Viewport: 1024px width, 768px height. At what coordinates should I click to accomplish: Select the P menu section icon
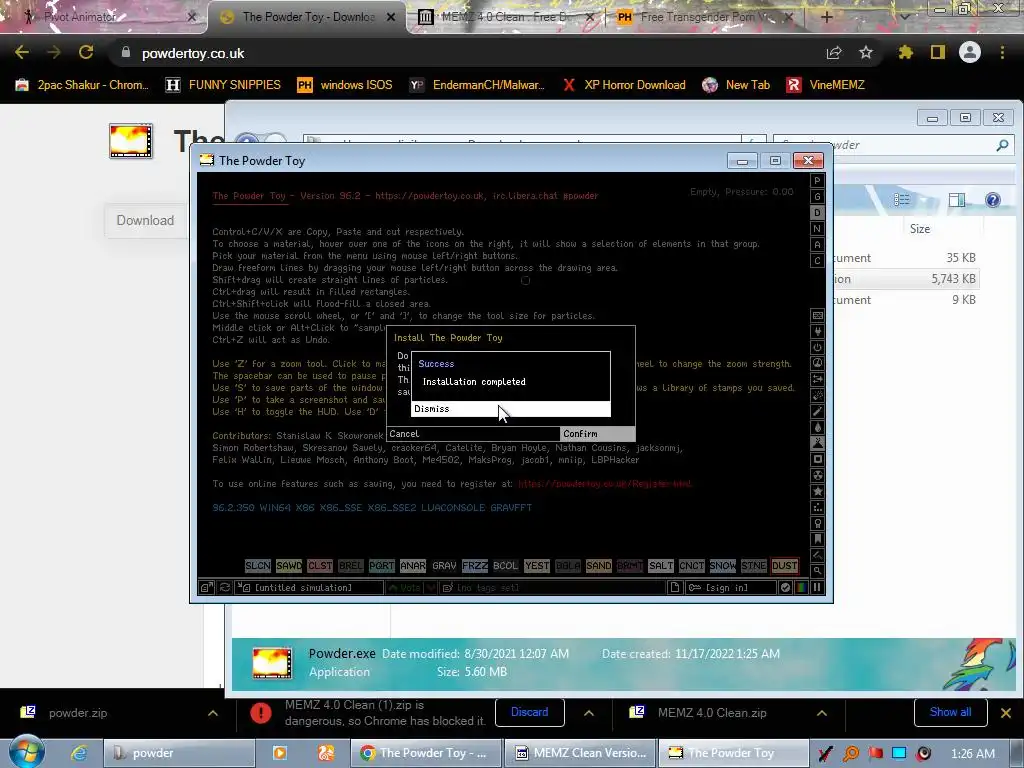817,181
